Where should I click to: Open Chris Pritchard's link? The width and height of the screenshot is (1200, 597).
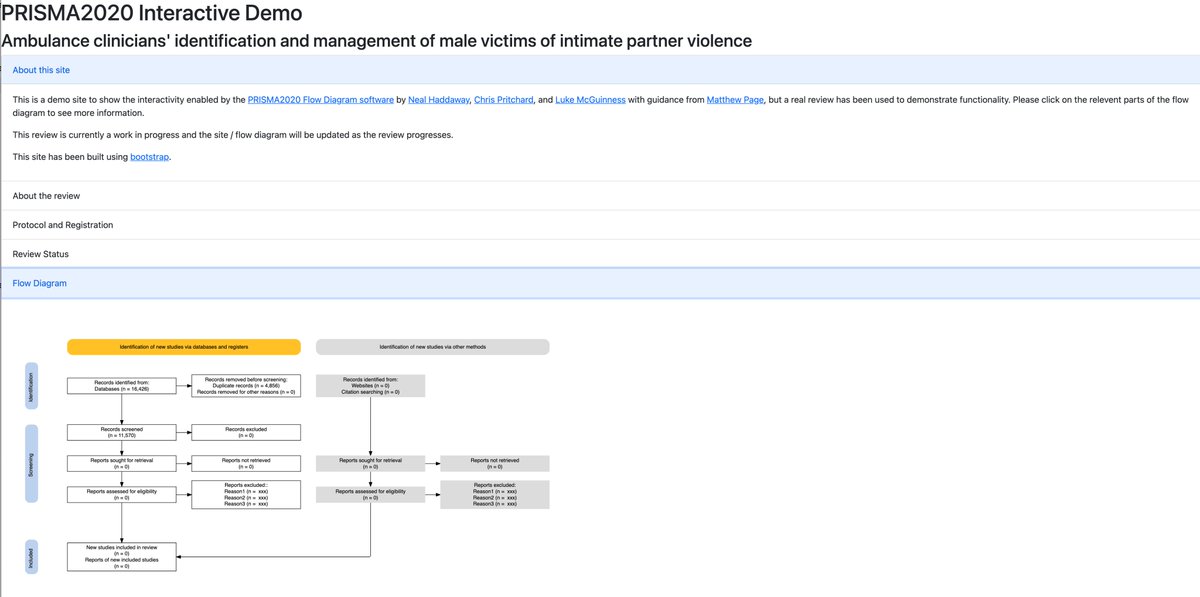click(505, 101)
